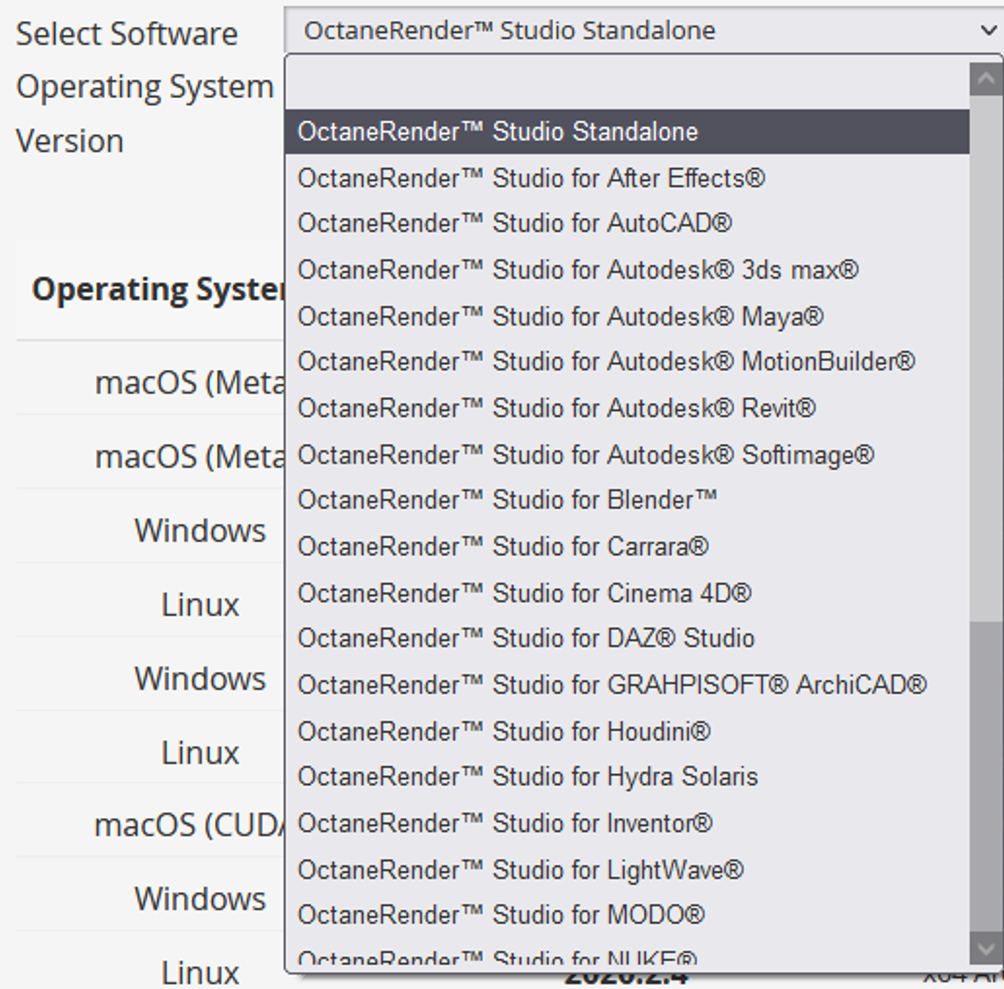
Task: Select OctaneRender Studio for Autodesk Maya
Action: coord(560,317)
